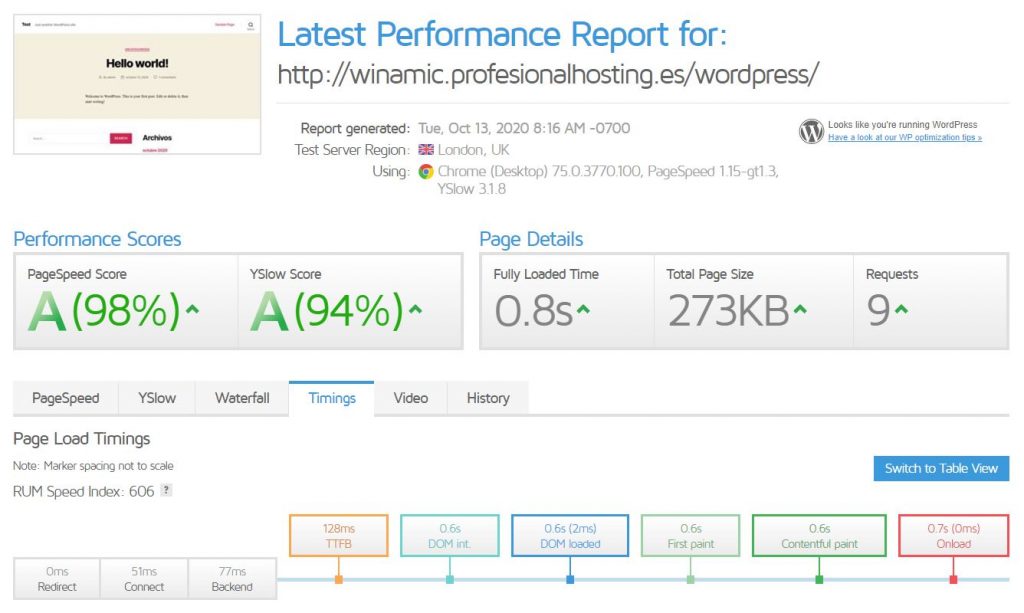The image size is (1024, 613).
Task: Select the DOM loaded timeline marker
Action: [x=569, y=535]
